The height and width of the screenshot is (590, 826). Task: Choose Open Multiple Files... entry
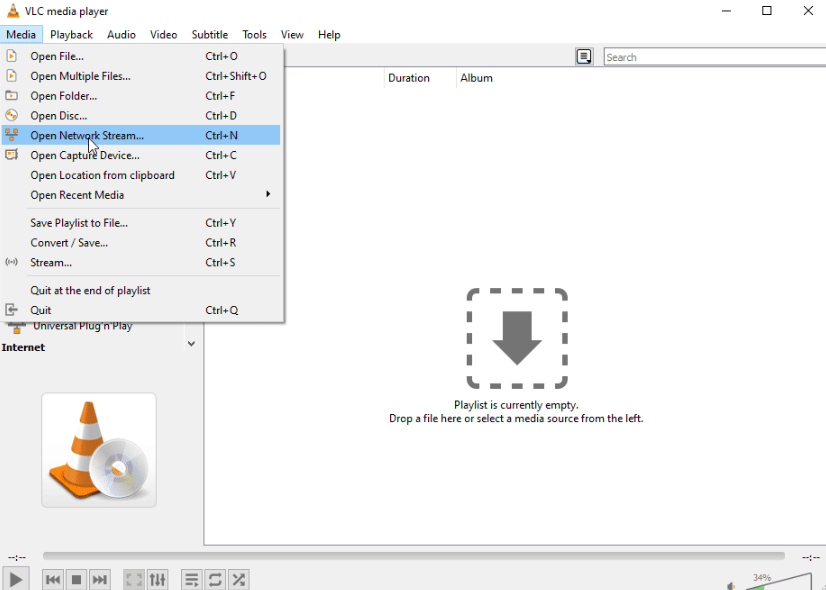141,76
